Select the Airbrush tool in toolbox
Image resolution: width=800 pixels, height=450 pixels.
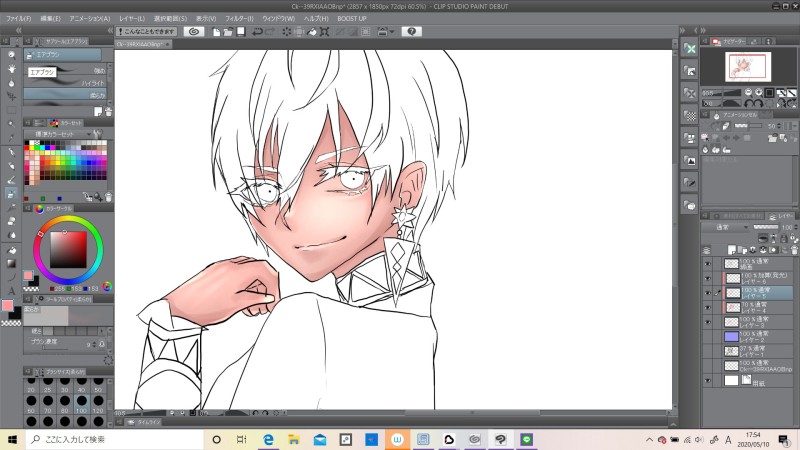(x=11, y=194)
